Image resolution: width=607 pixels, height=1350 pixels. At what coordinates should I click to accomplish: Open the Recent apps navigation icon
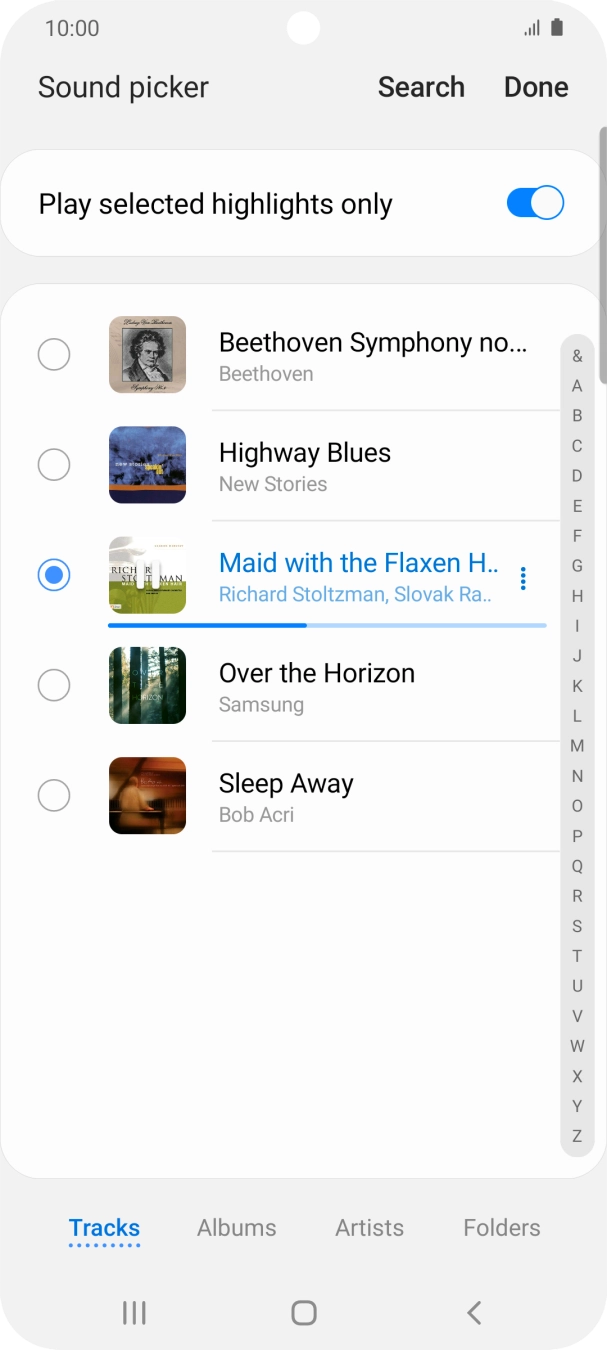(x=134, y=1313)
